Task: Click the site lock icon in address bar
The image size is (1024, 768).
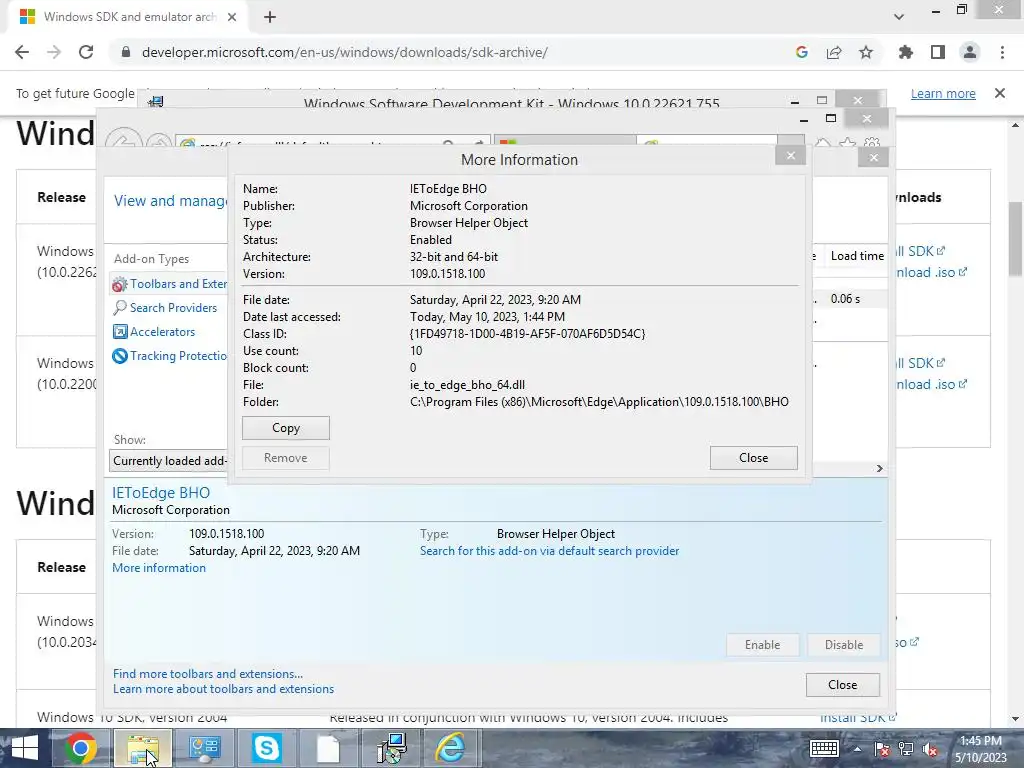Action: [126, 52]
